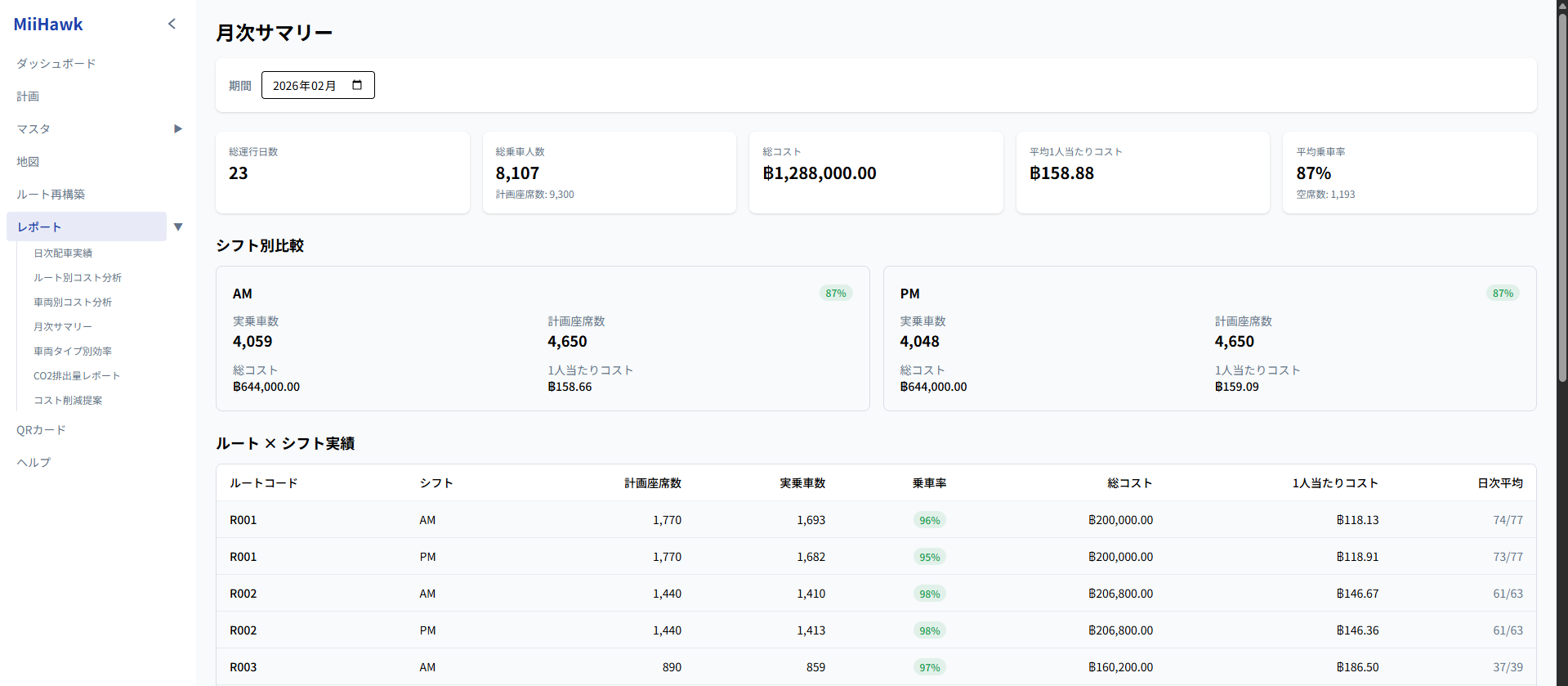Select 月次サマリー in the report list
The height and width of the screenshot is (686, 1568).
pyautogui.click(x=63, y=326)
